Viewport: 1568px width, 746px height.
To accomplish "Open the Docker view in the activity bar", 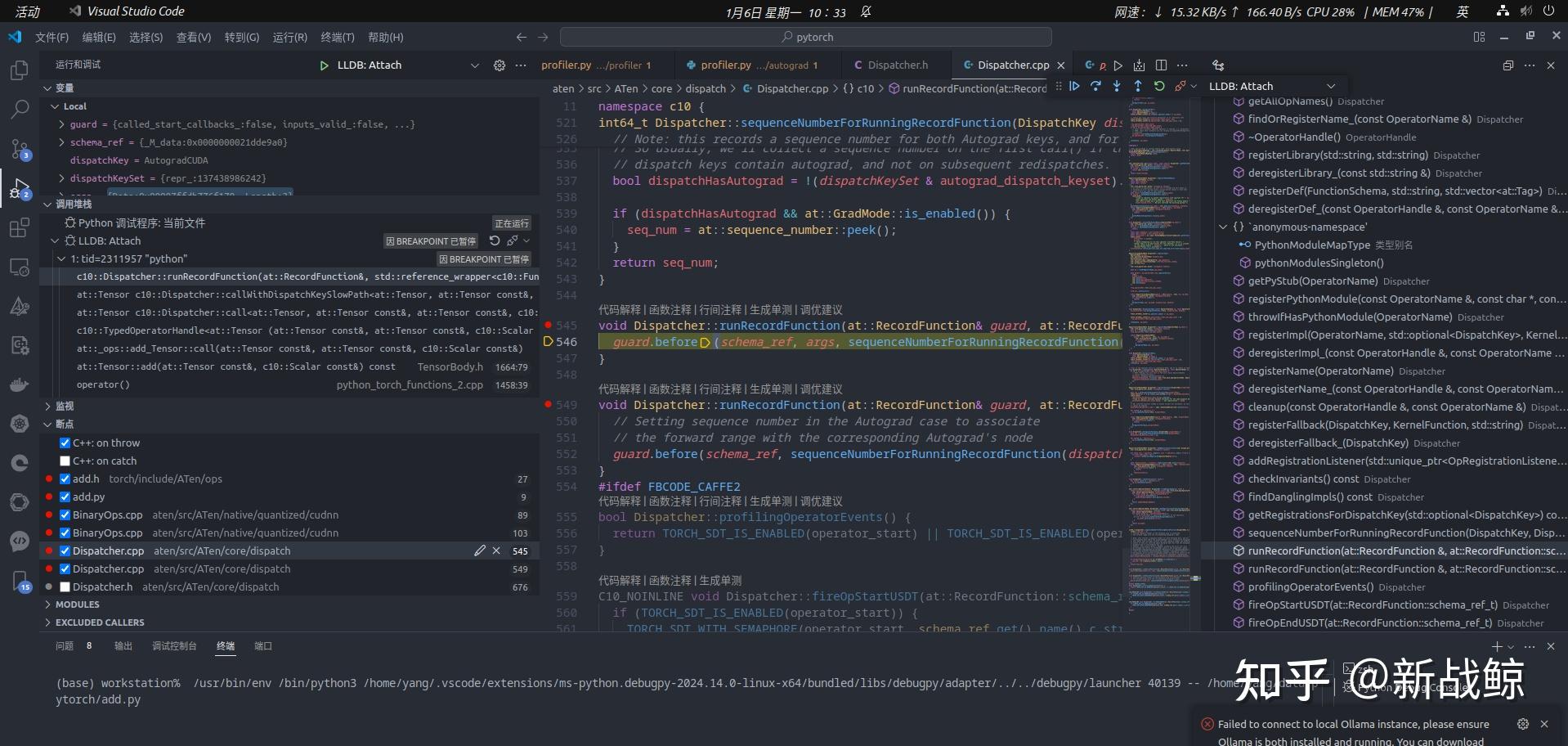I will click(20, 384).
